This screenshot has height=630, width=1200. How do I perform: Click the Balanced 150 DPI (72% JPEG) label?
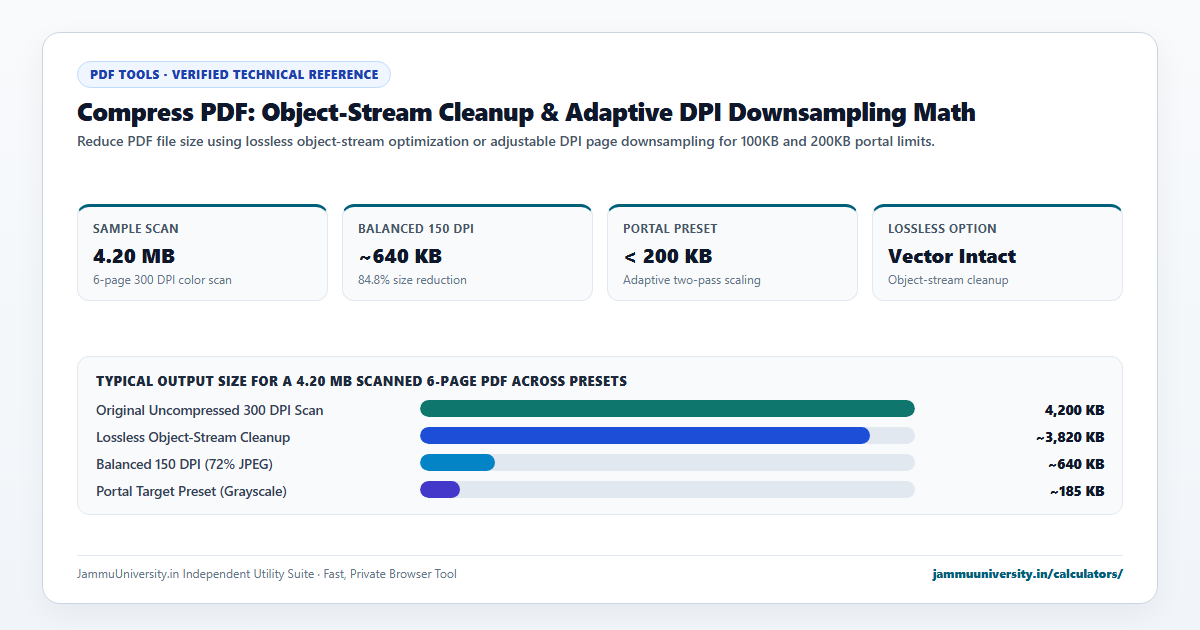[x=184, y=464]
